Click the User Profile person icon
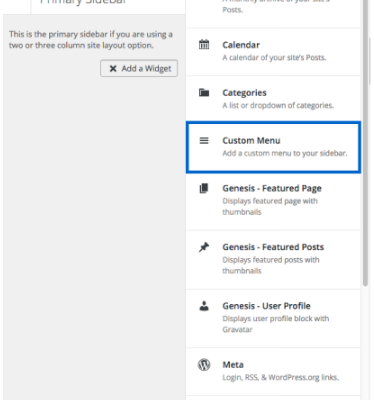The height and width of the screenshot is (400, 374). [204, 306]
